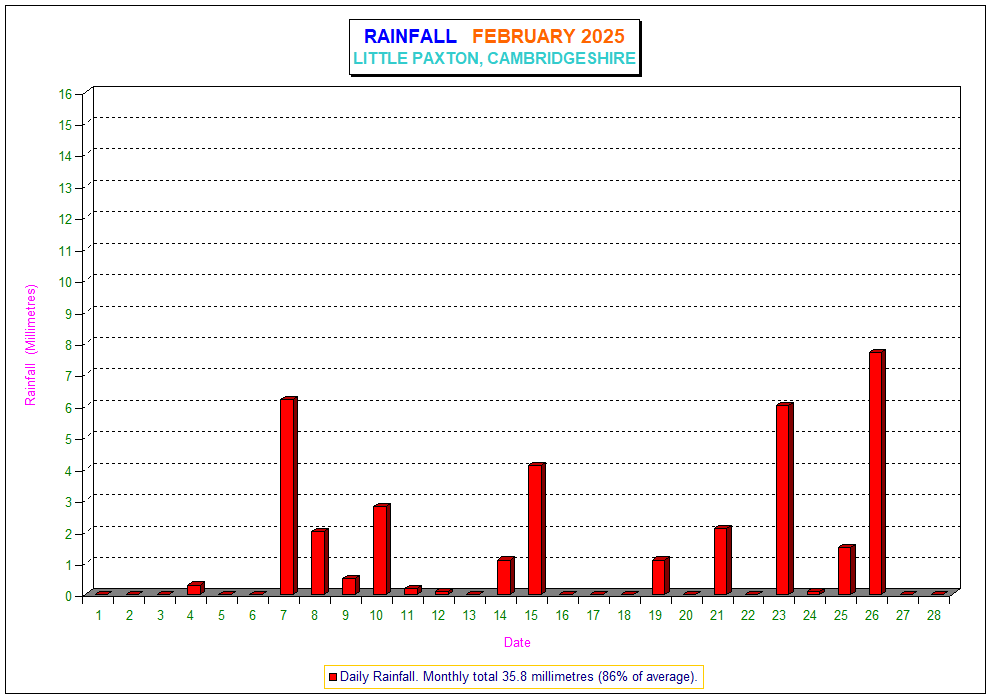The image size is (991, 698).
Task: Click y-axis value label '0'
Action: pyautogui.click(x=69, y=596)
